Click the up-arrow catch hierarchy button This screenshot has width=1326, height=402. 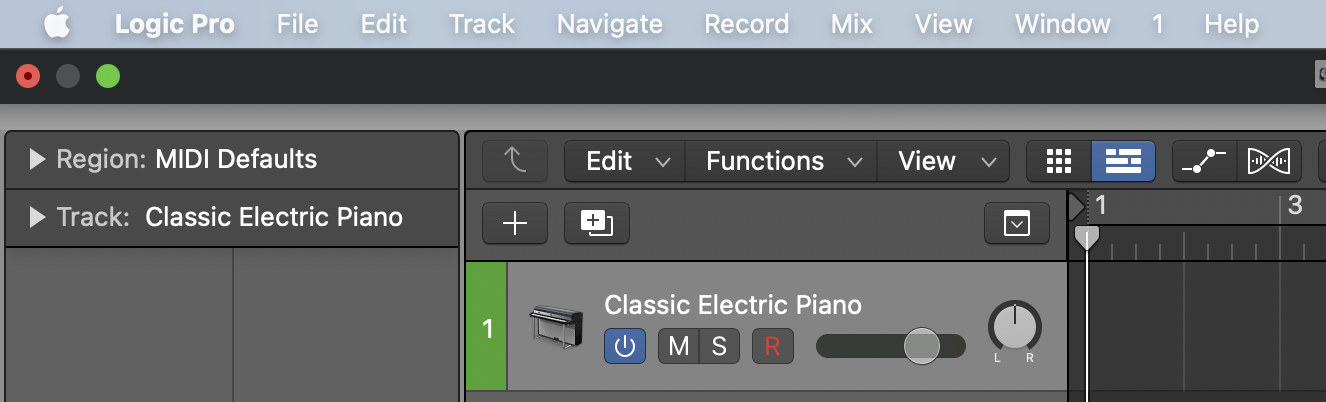click(x=515, y=161)
